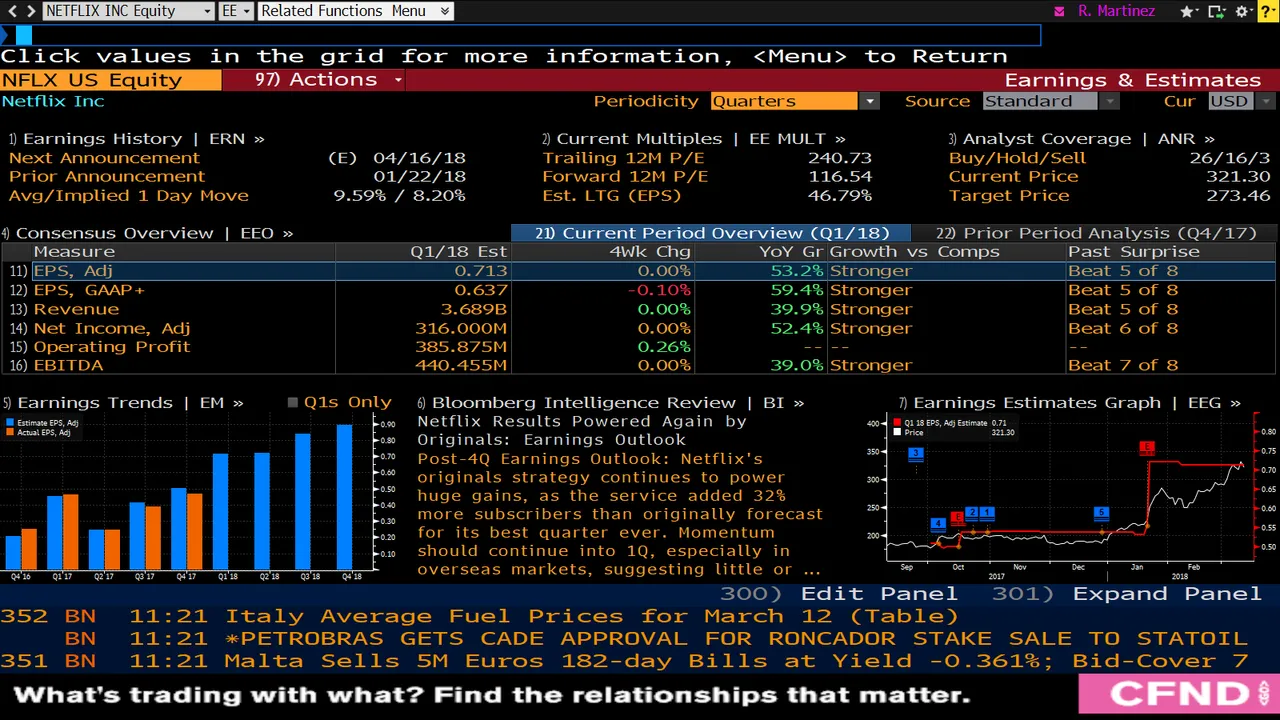Open Current Multiples | EE MULT link
The height and width of the screenshot is (720, 1280).
(x=693, y=139)
